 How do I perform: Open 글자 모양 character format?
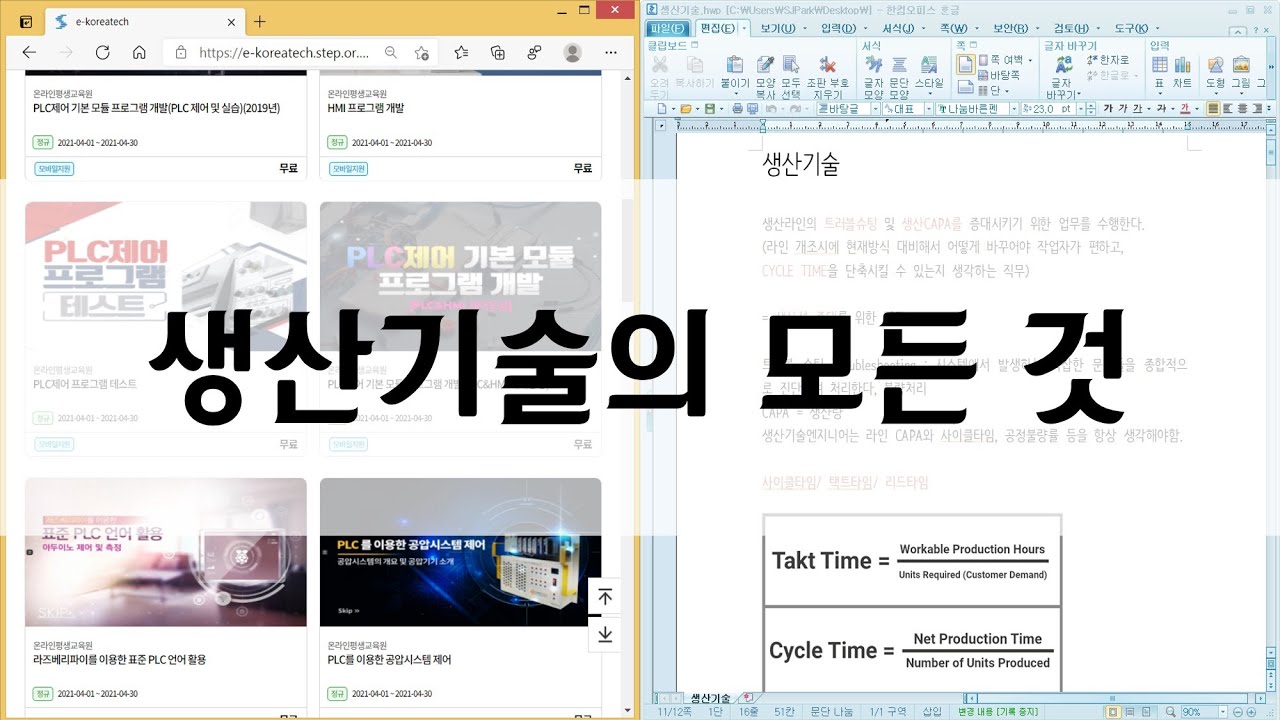[873, 75]
